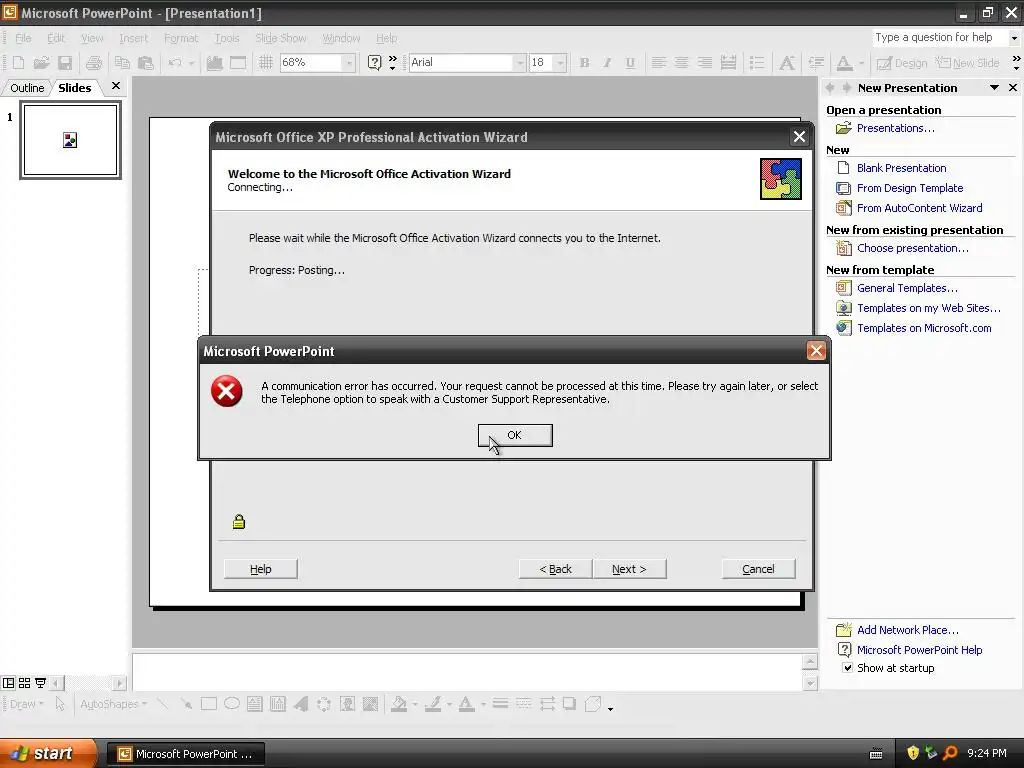
Task: Open the font size 18 dropdown
Action: (x=560, y=63)
